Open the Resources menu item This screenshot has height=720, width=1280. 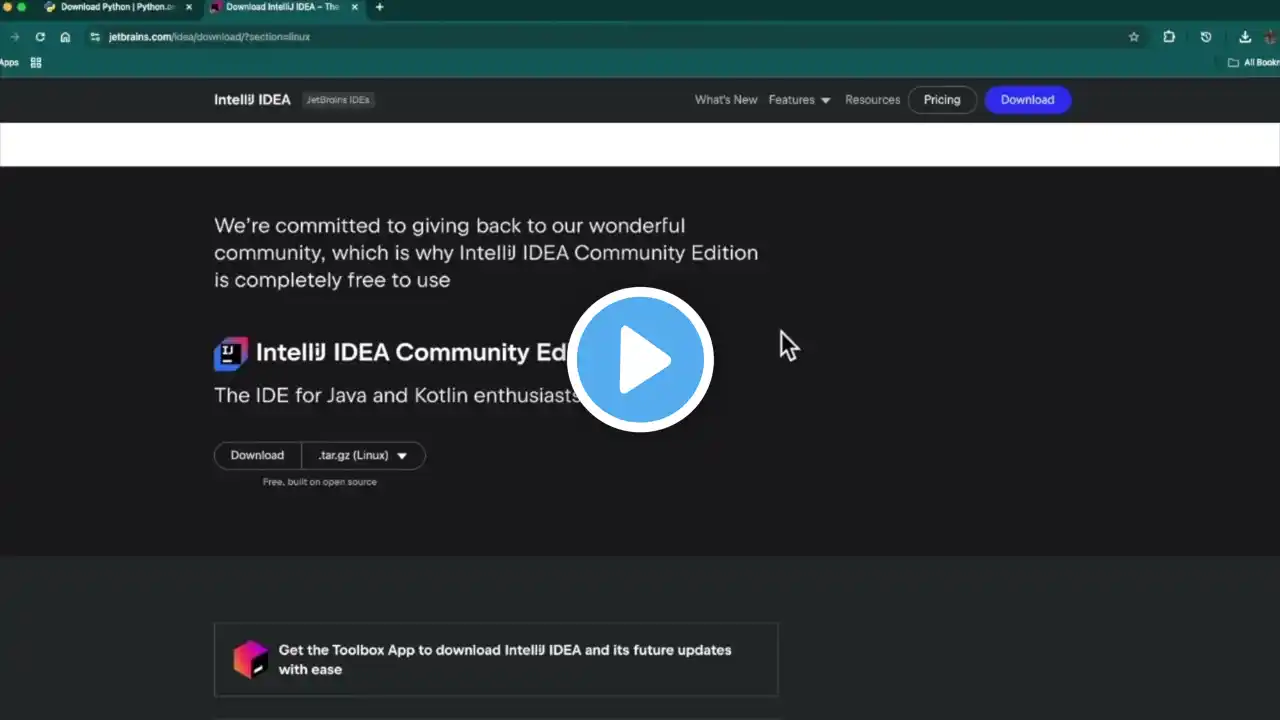(872, 100)
